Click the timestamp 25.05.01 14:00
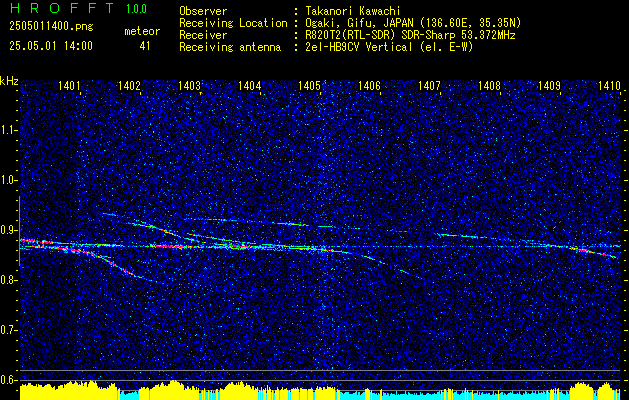Screen dimensions: 629x400 (x=51, y=46)
